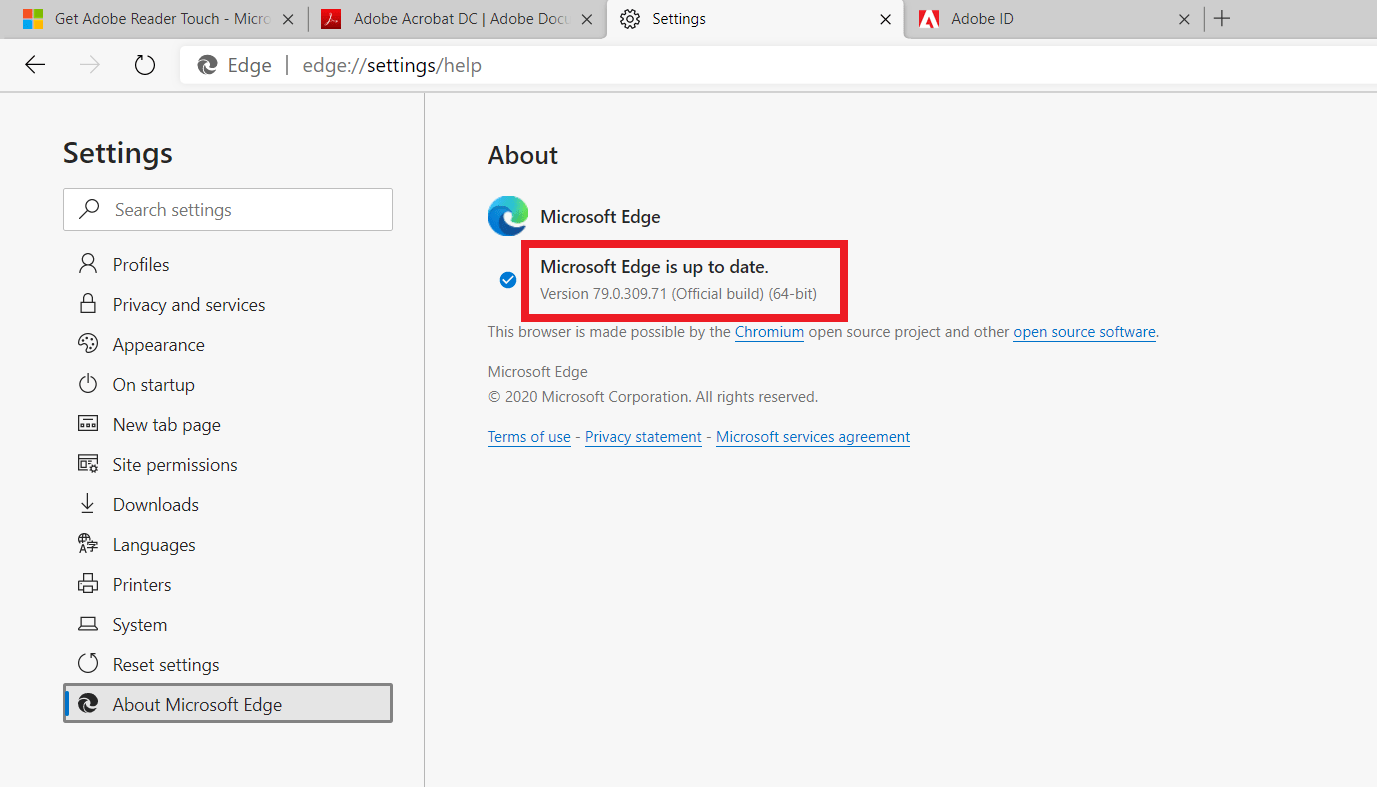Click inside the Search settings field
This screenshot has width=1377, height=787.
tap(228, 209)
